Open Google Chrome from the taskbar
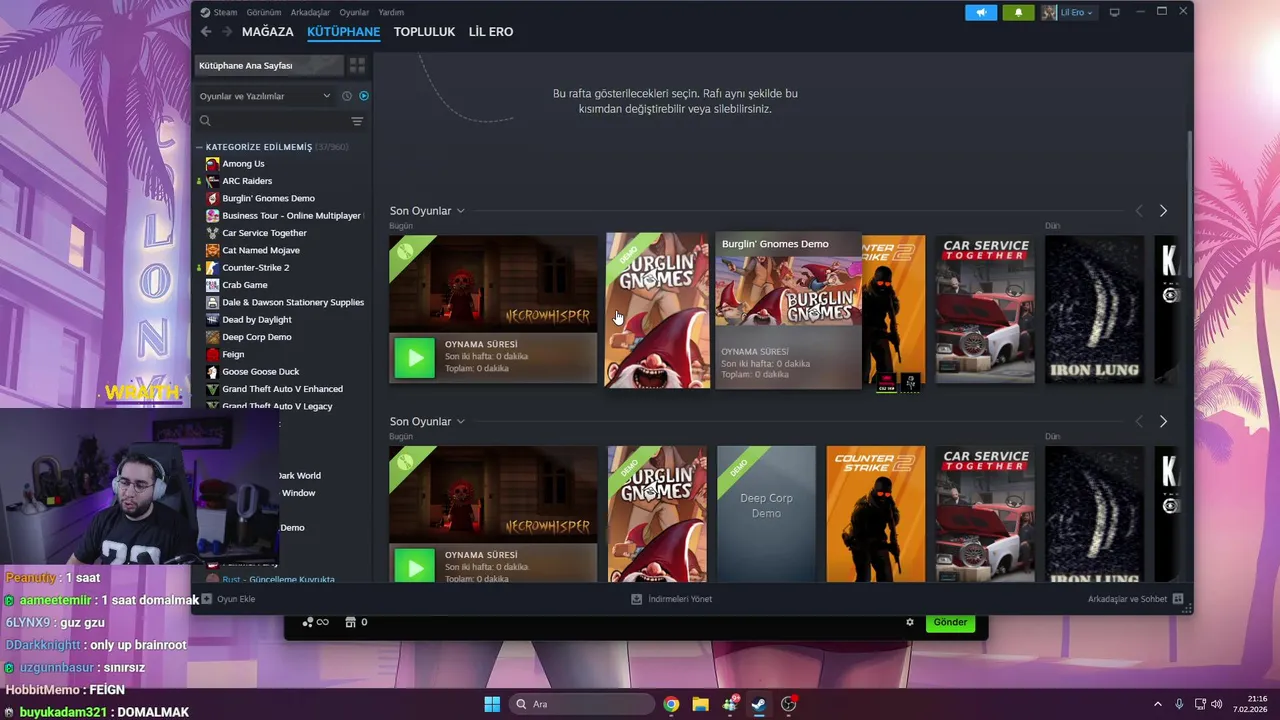1280x720 pixels. (671, 704)
